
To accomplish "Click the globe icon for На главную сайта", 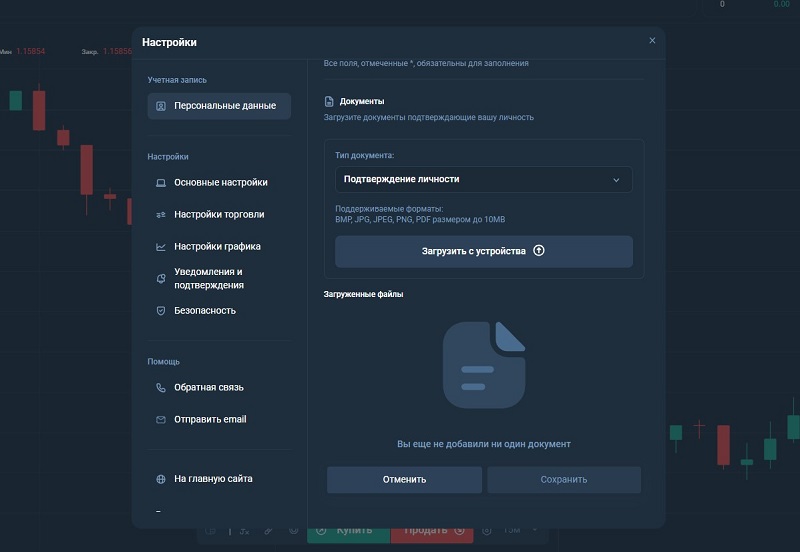I will [161, 479].
